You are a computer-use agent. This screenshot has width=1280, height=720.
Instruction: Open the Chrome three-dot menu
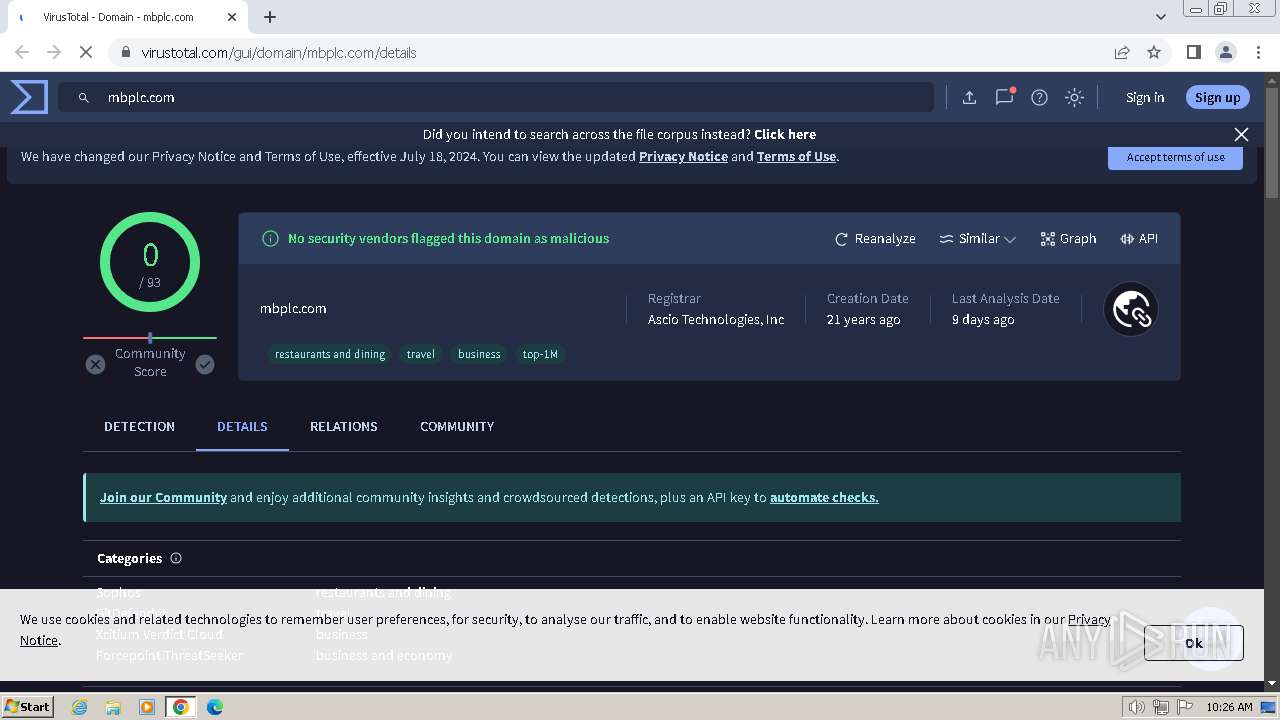click(x=1257, y=52)
